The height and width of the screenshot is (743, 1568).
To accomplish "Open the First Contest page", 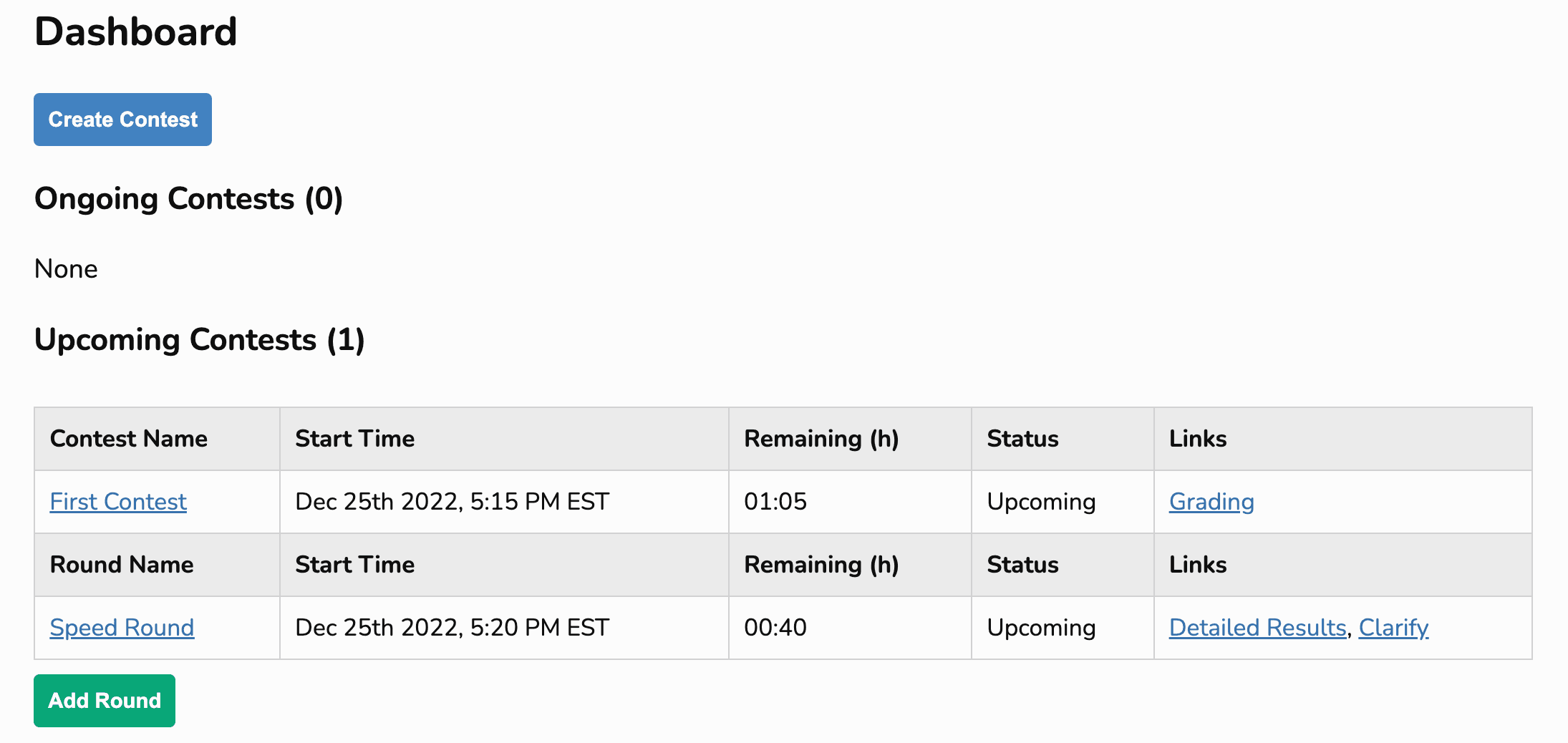I will (117, 502).
